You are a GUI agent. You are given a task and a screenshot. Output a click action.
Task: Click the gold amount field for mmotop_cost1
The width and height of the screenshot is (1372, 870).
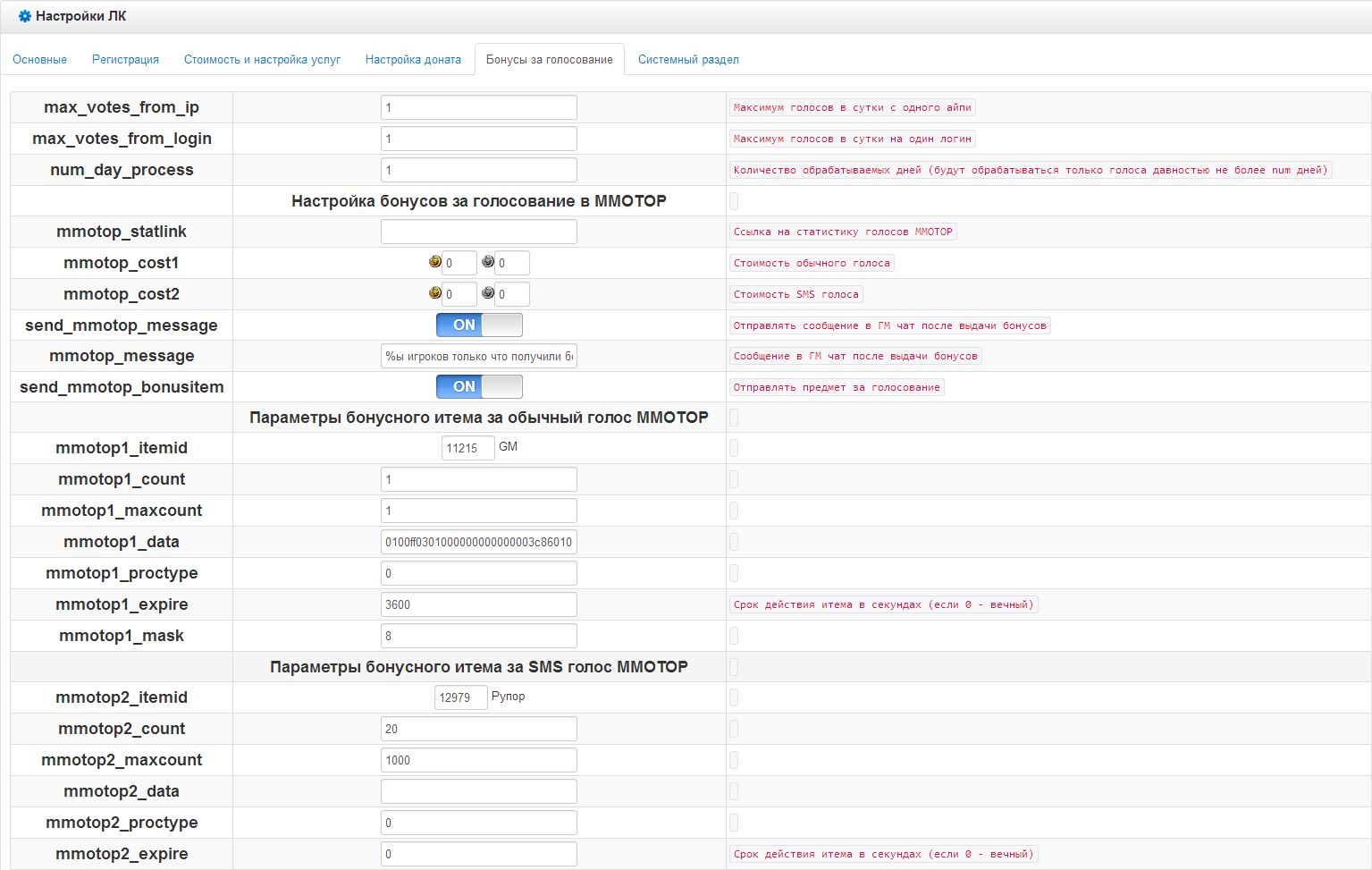click(x=459, y=263)
